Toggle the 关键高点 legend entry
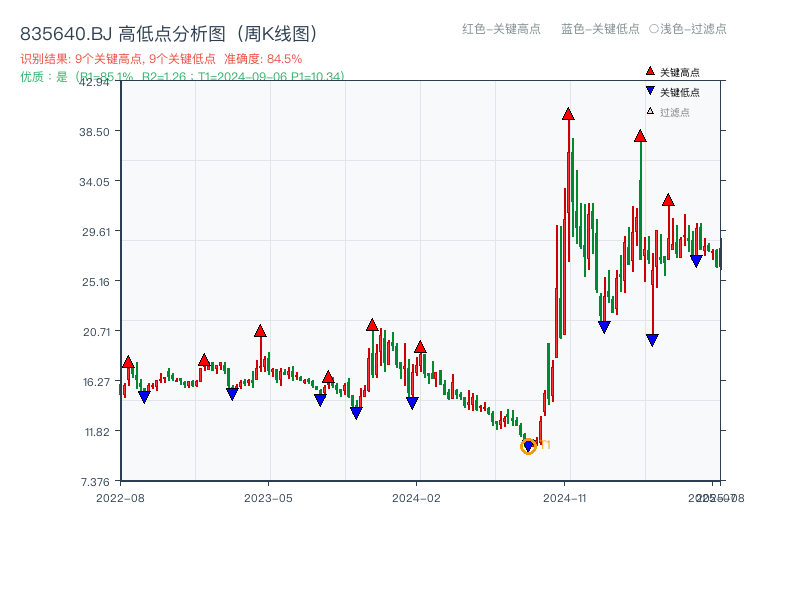The image size is (800, 600). 672,72
